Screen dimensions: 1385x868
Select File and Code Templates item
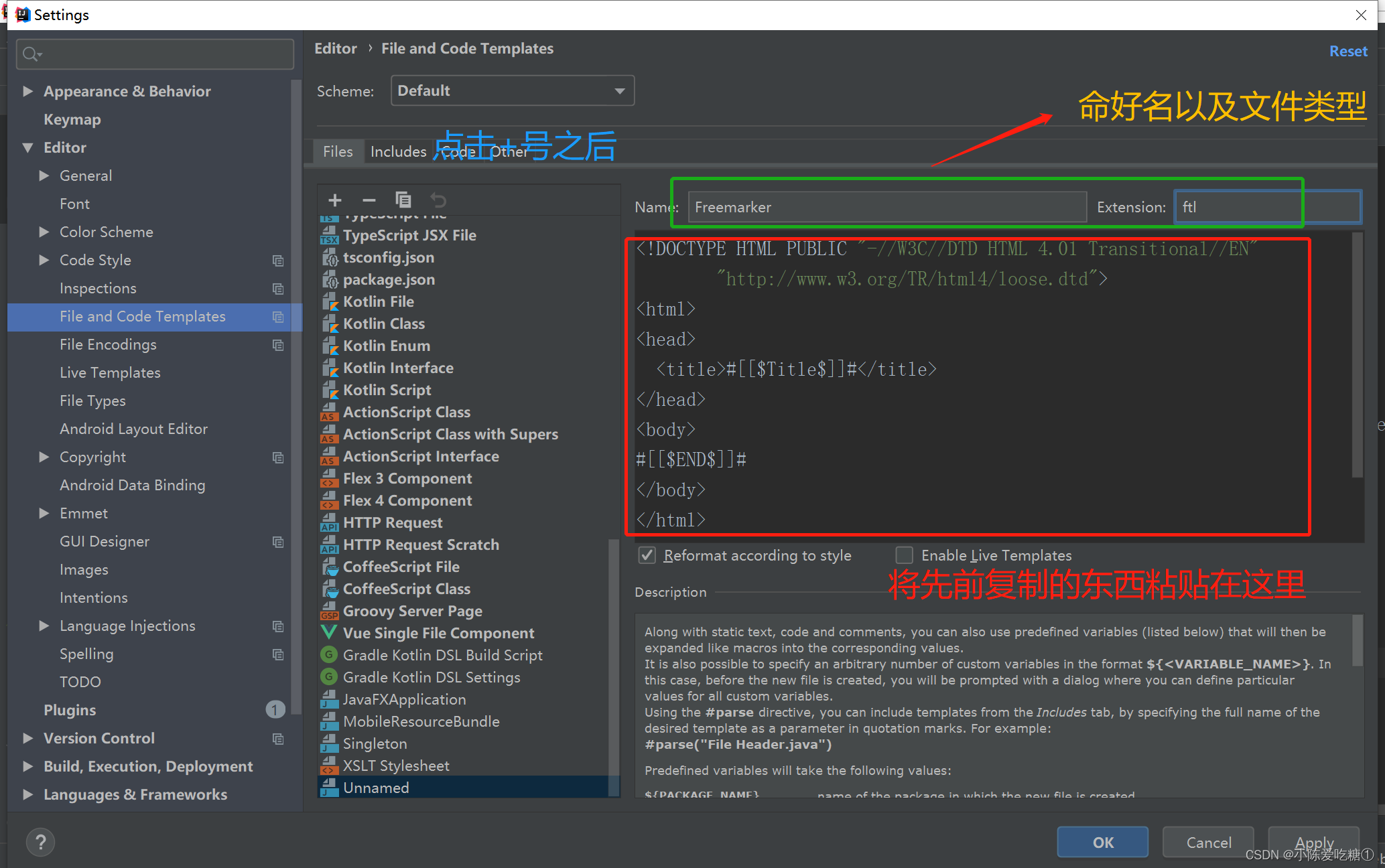tap(155, 316)
